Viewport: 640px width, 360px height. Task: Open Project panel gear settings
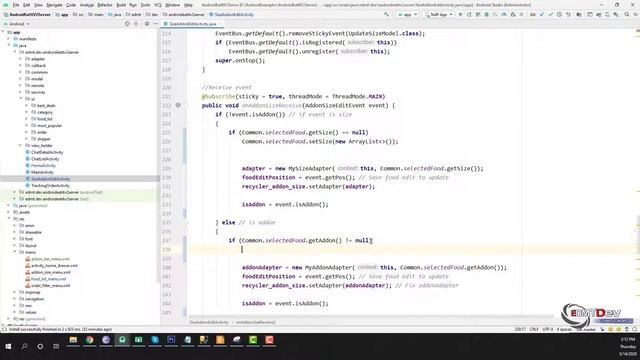(x=147, y=24)
